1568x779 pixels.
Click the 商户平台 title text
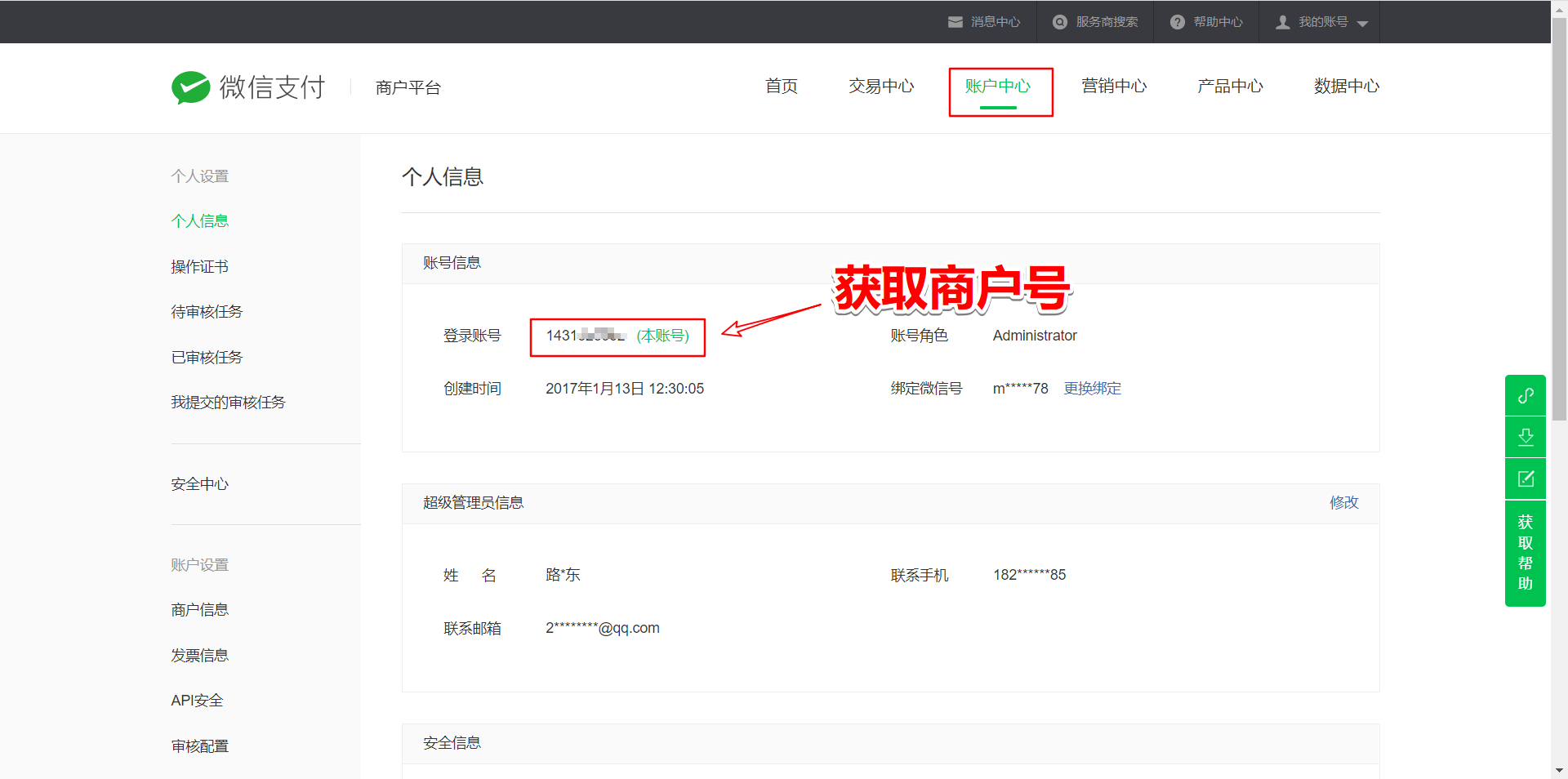(x=408, y=87)
